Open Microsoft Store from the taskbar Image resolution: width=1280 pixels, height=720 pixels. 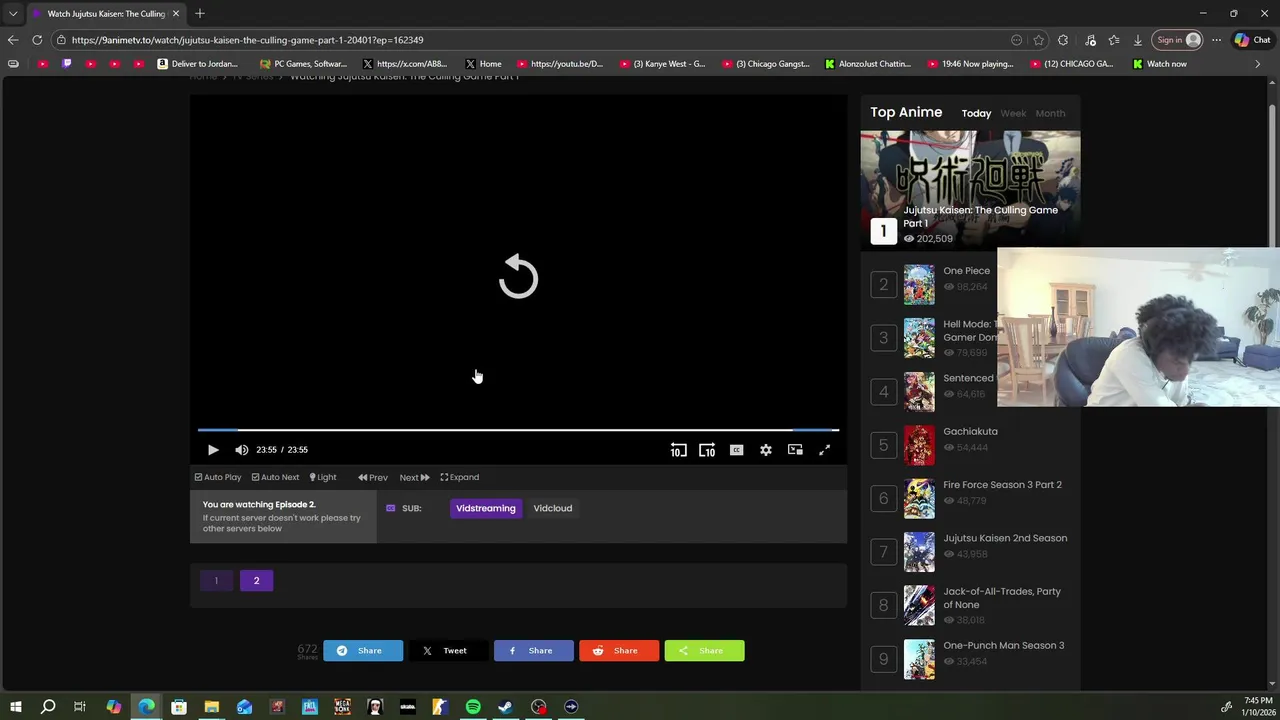(x=179, y=707)
